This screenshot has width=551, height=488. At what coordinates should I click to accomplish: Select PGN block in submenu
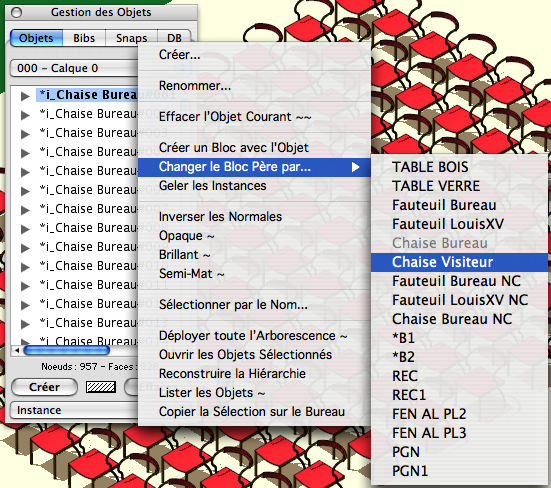(x=459, y=452)
